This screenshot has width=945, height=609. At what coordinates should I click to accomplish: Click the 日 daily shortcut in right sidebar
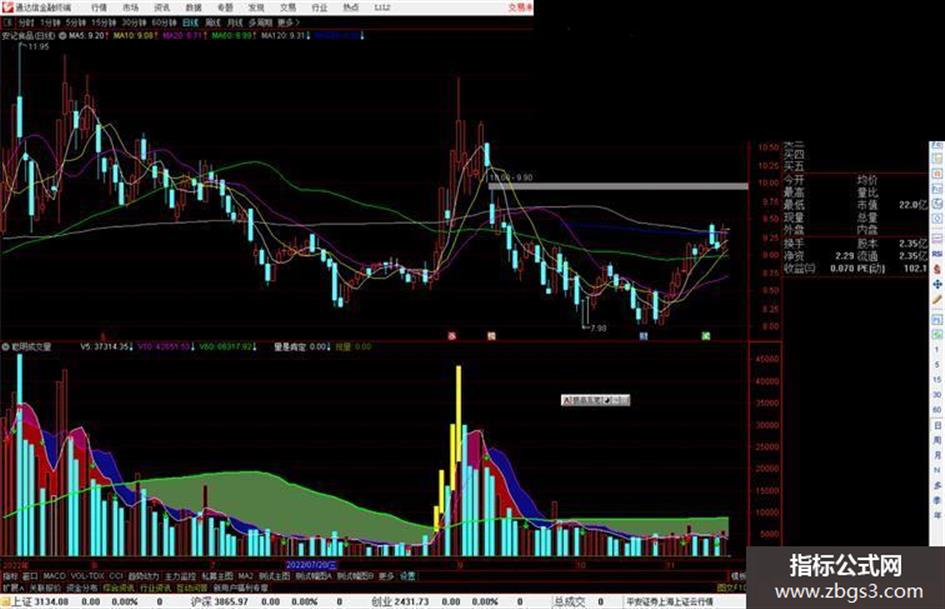coord(937,426)
